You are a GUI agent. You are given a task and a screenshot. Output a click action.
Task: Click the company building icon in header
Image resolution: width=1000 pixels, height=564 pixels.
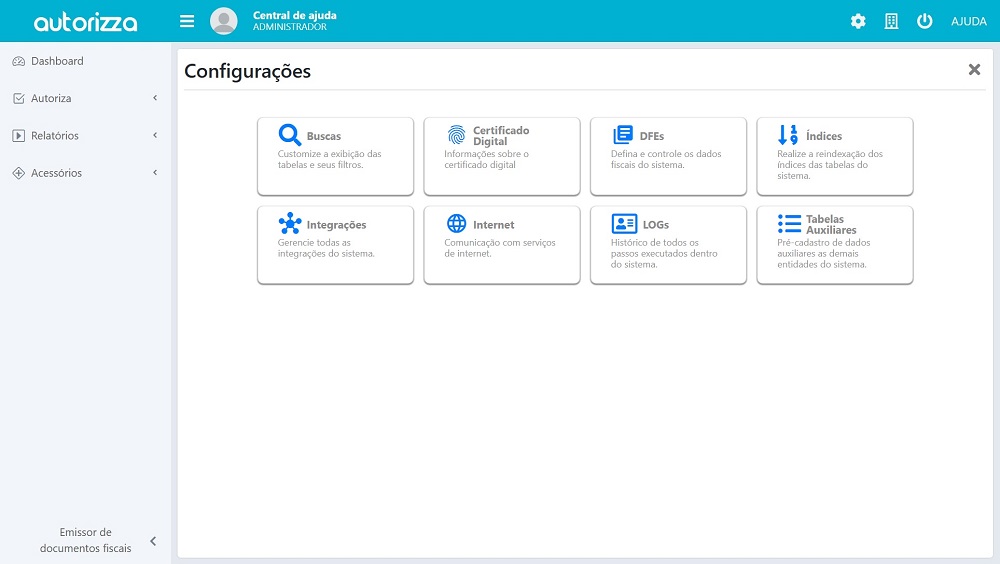pyautogui.click(x=891, y=21)
